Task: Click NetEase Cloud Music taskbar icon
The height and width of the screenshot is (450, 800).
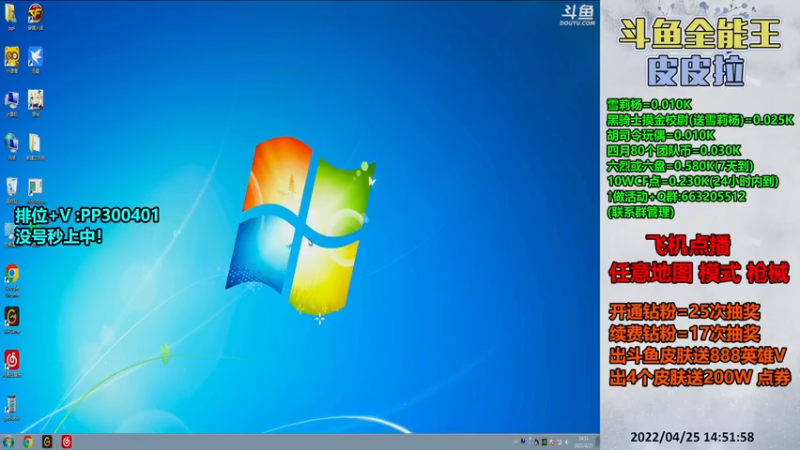Action: pyautogui.click(x=67, y=442)
